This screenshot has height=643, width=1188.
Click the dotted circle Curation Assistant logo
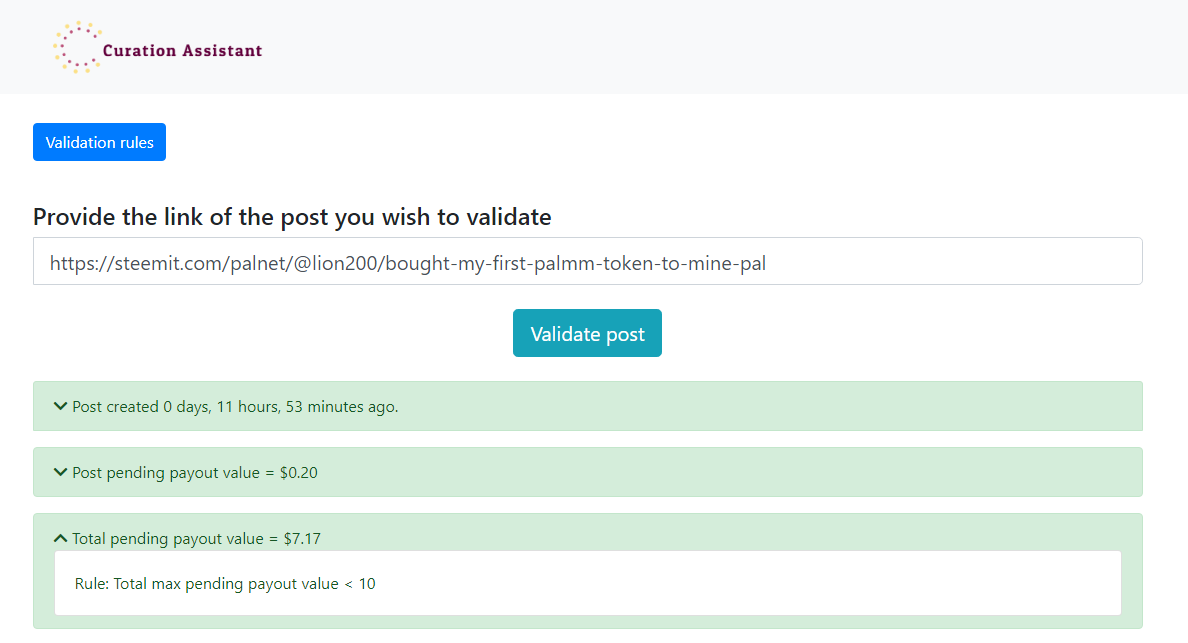76,48
